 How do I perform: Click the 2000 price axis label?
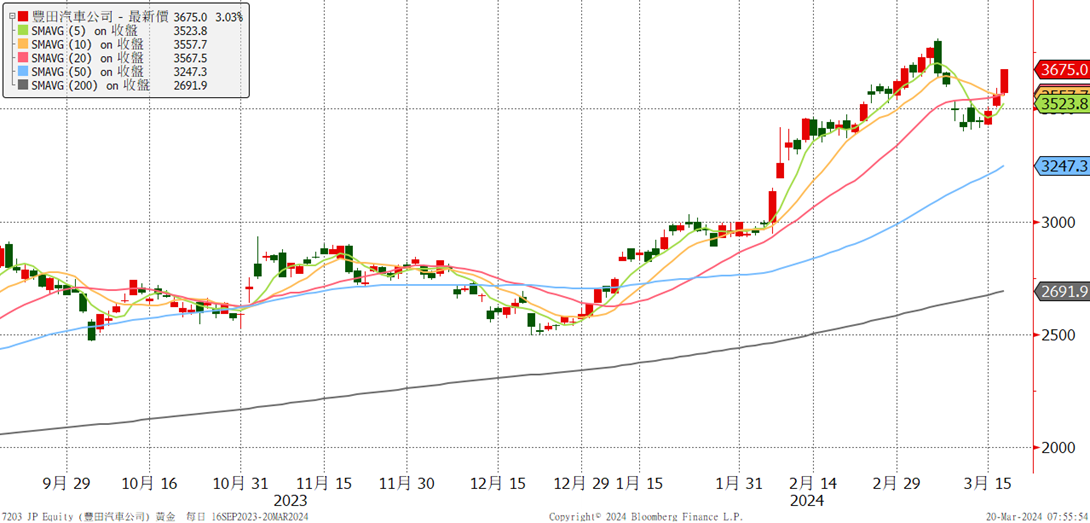coord(1057,448)
